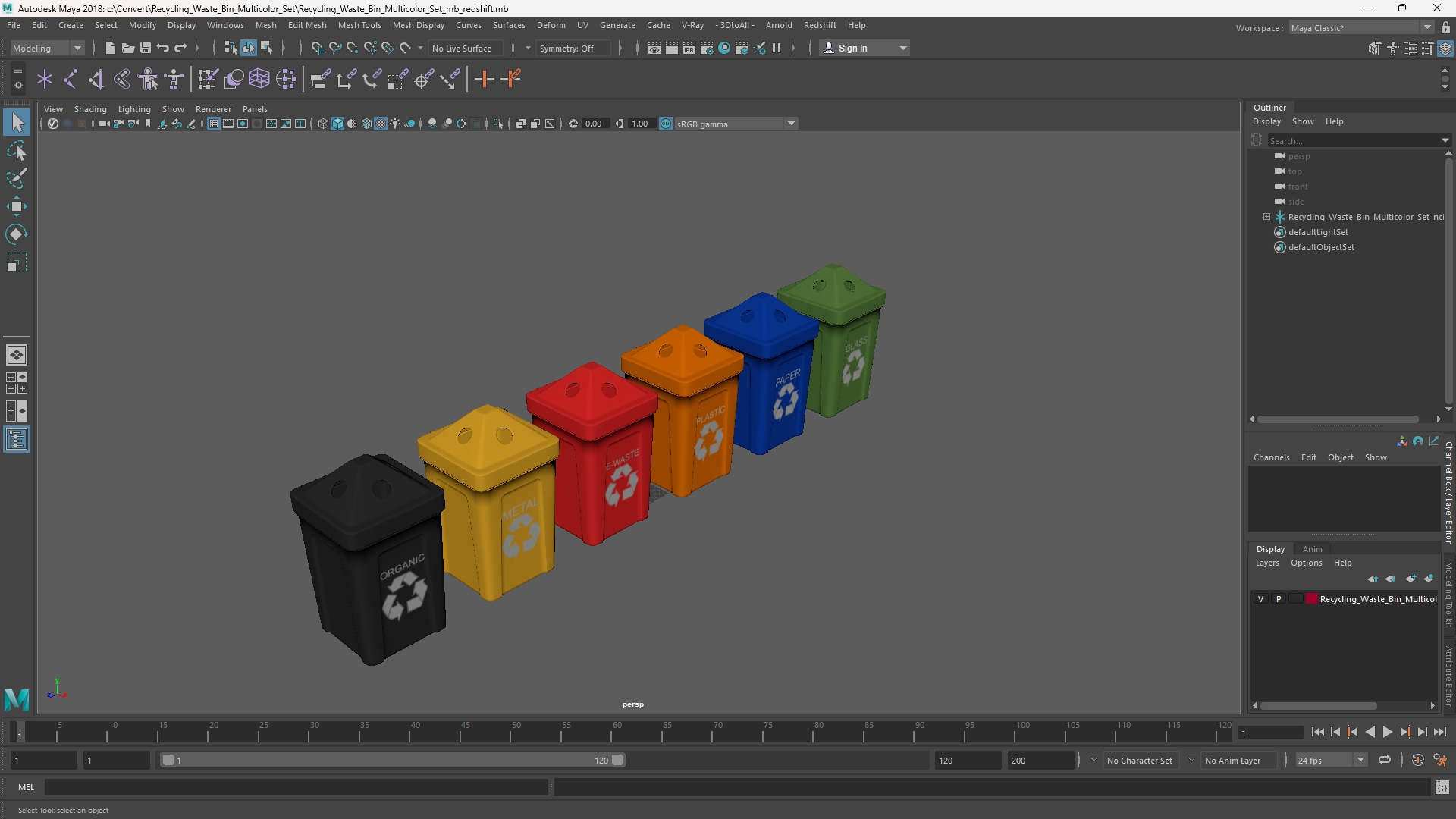1456x819 pixels.
Task: Open the Attribute Editor side tab
Action: [x=1448, y=675]
